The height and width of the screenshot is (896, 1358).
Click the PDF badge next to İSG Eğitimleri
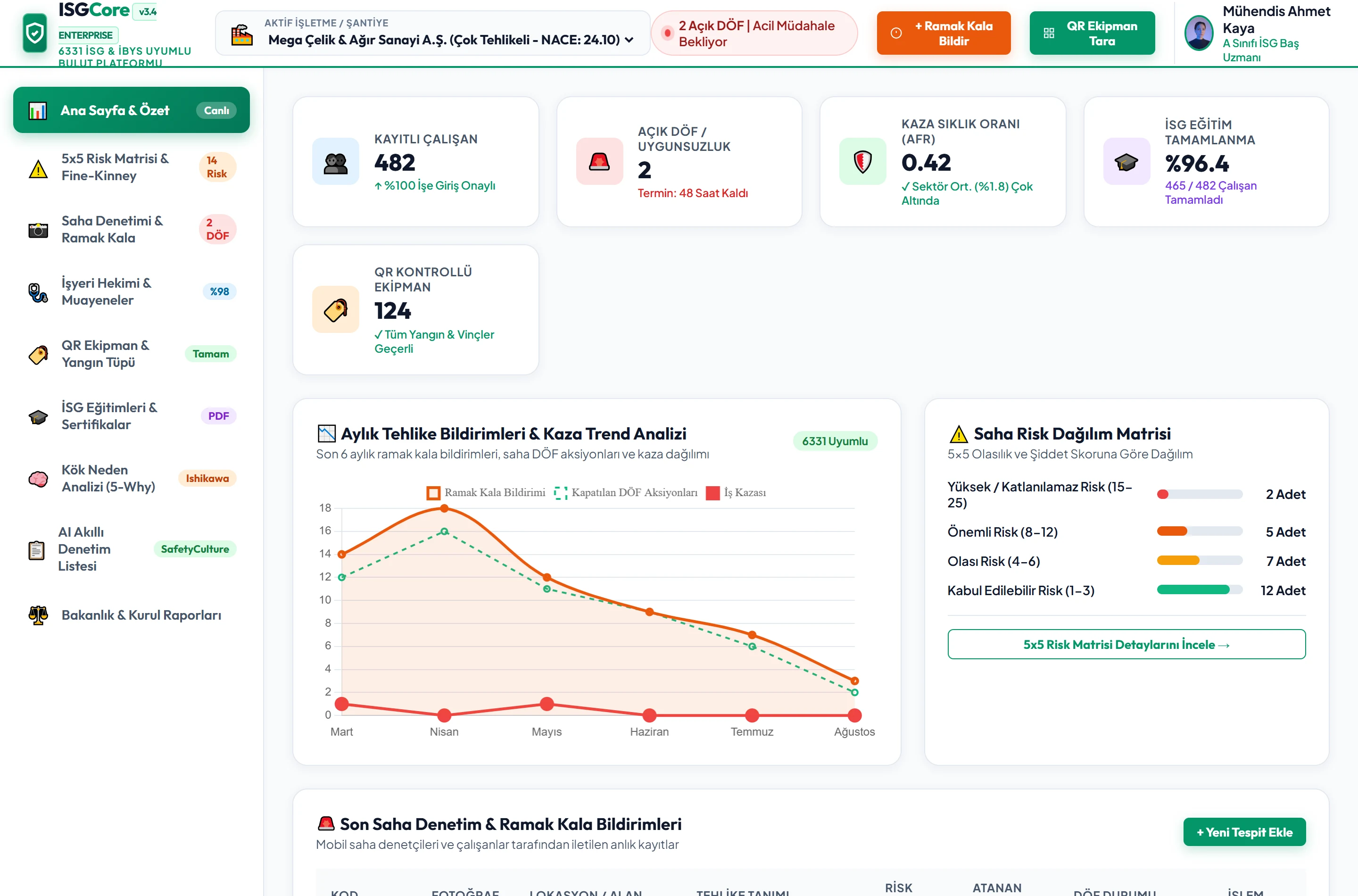pyautogui.click(x=218, y=416)
